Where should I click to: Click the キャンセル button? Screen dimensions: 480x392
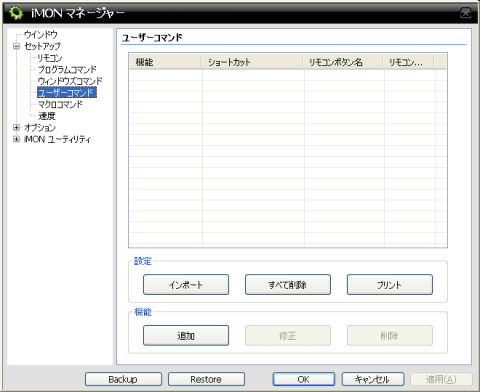coord(373,379)
